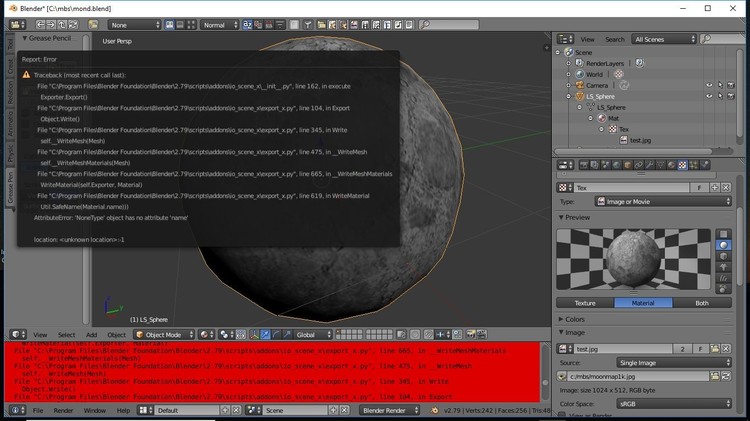Click the reload image icon beside file path

pyautogui.click(x=727, y=375)
